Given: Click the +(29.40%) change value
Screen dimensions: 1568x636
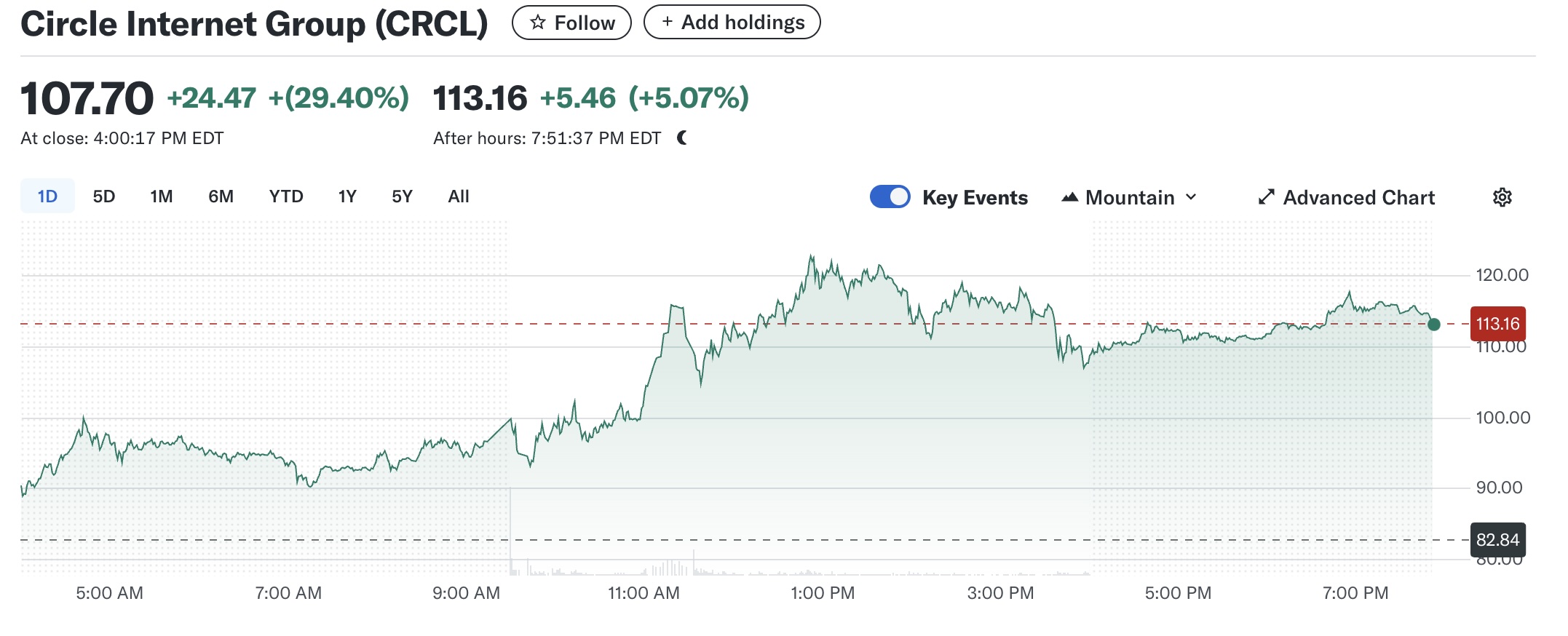Looking at the screenshot, I should click(338, 98).
